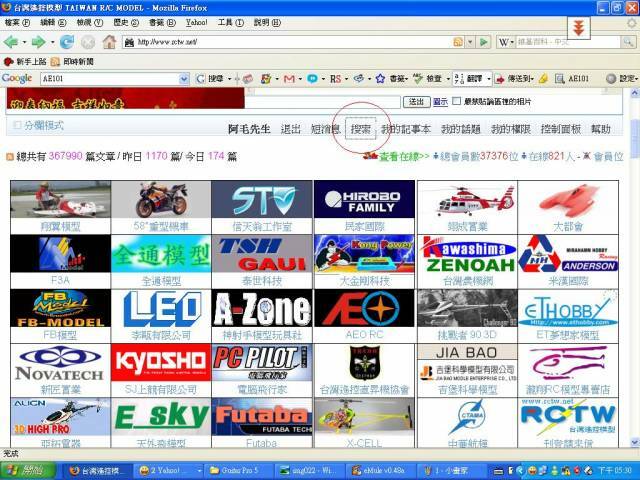Open the Wikipedia search engine selector dropdown

pyautogui.click(x=507, y=42)
